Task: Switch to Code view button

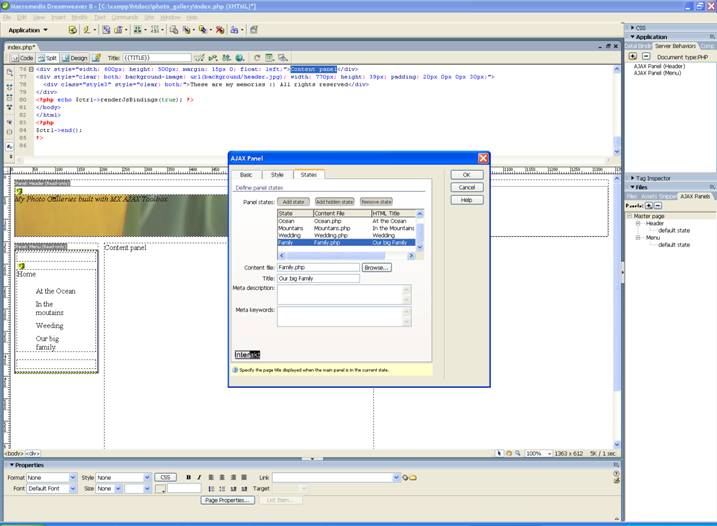Action: pyautogui.click(x=23, y=58)
